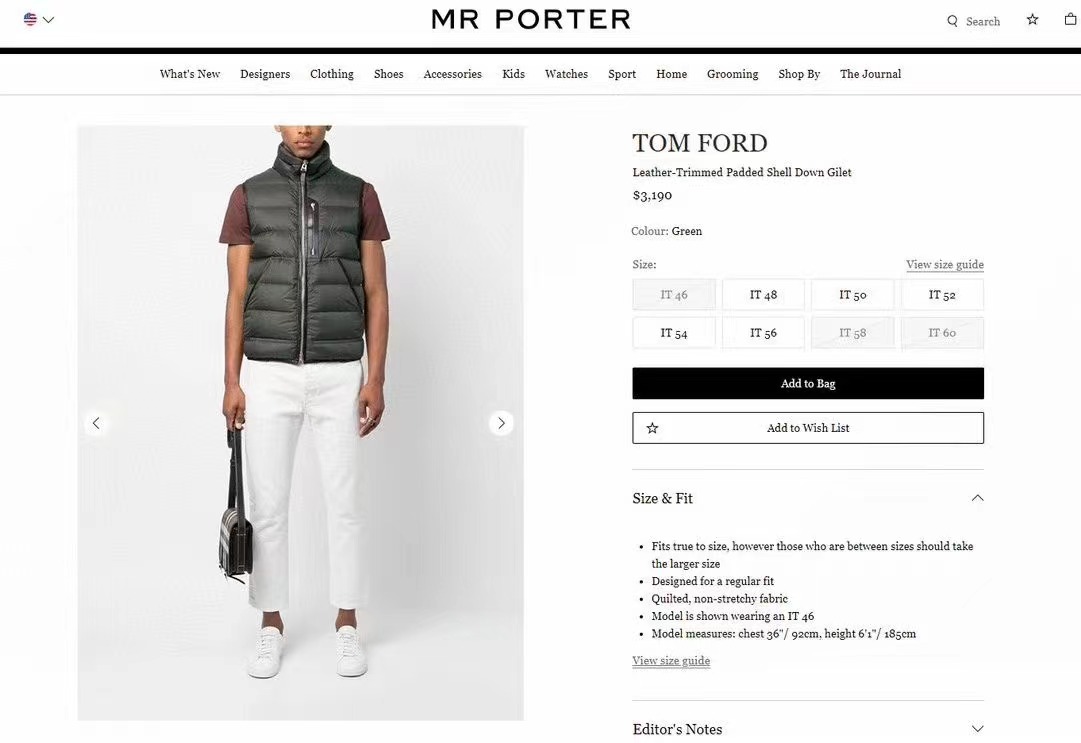Expand the Editor's Notes section

tap(978, 729)
